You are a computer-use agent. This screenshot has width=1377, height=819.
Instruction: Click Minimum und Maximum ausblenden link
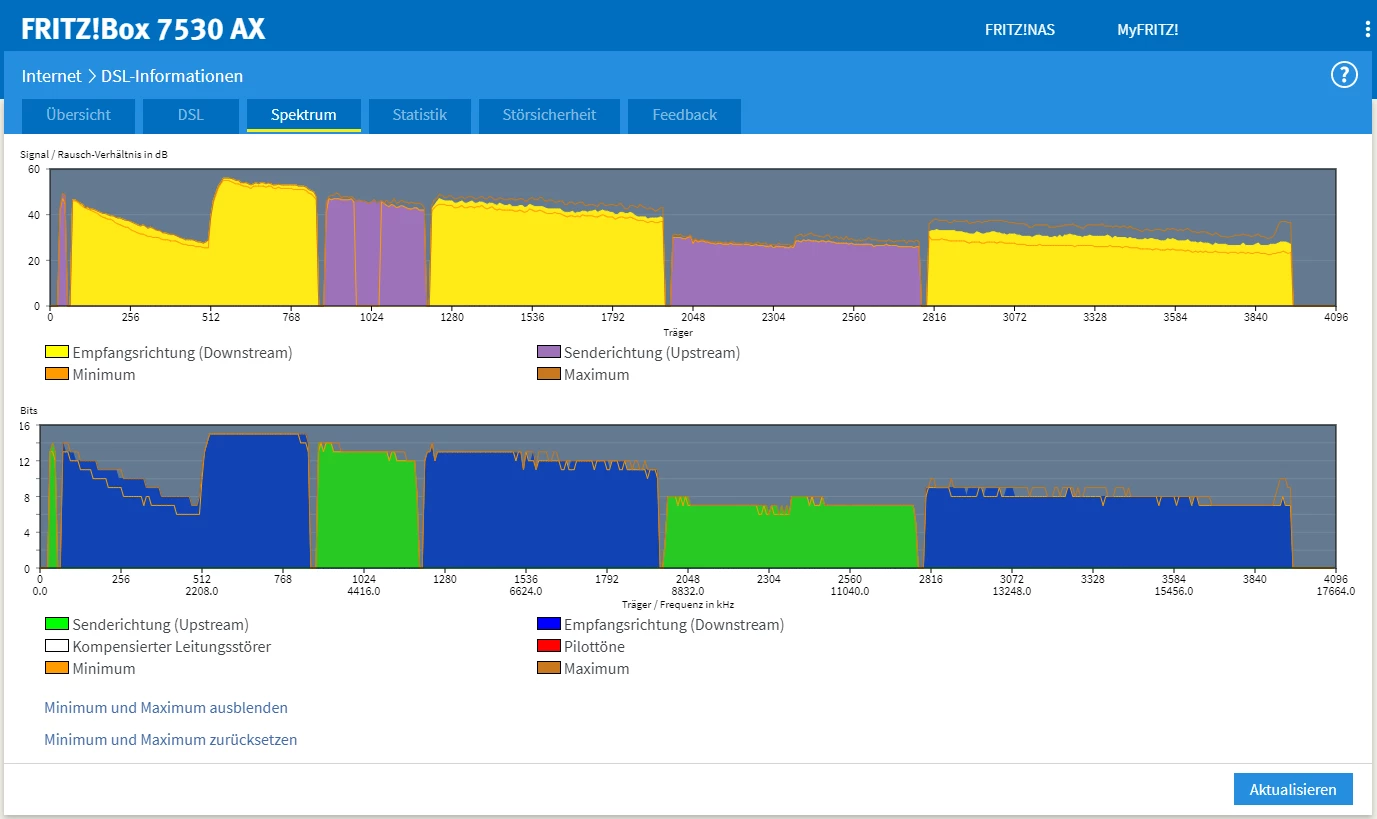pos(166,708)
